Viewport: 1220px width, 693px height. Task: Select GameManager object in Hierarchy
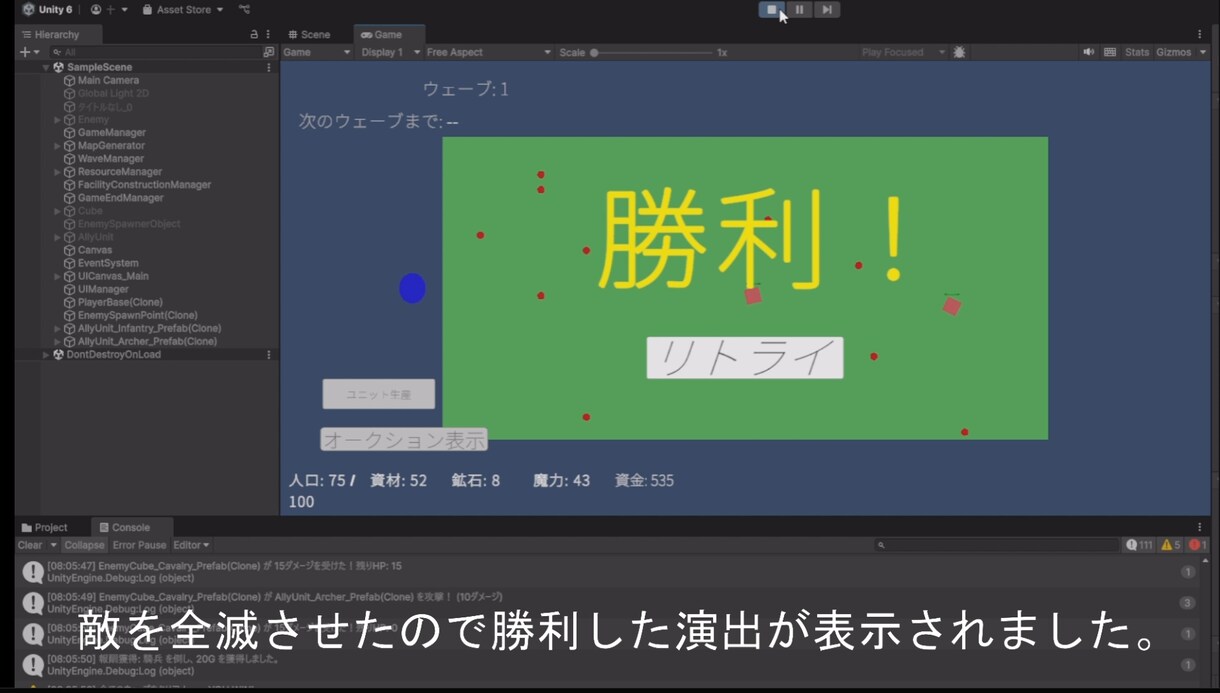pyautogui.click(x=111, y=132)
